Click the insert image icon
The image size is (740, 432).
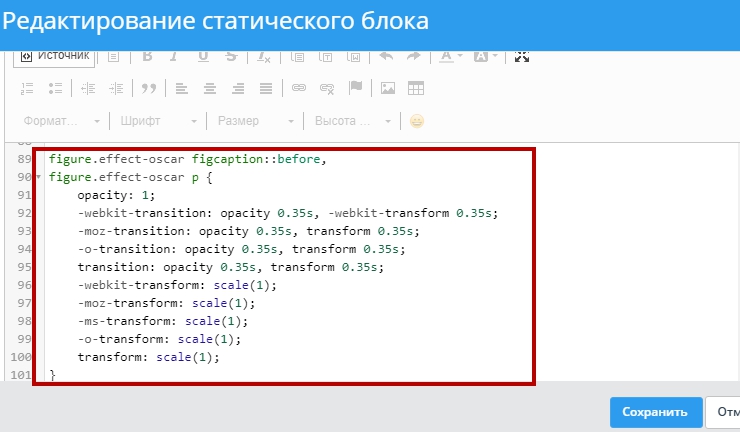pos(388,88)
